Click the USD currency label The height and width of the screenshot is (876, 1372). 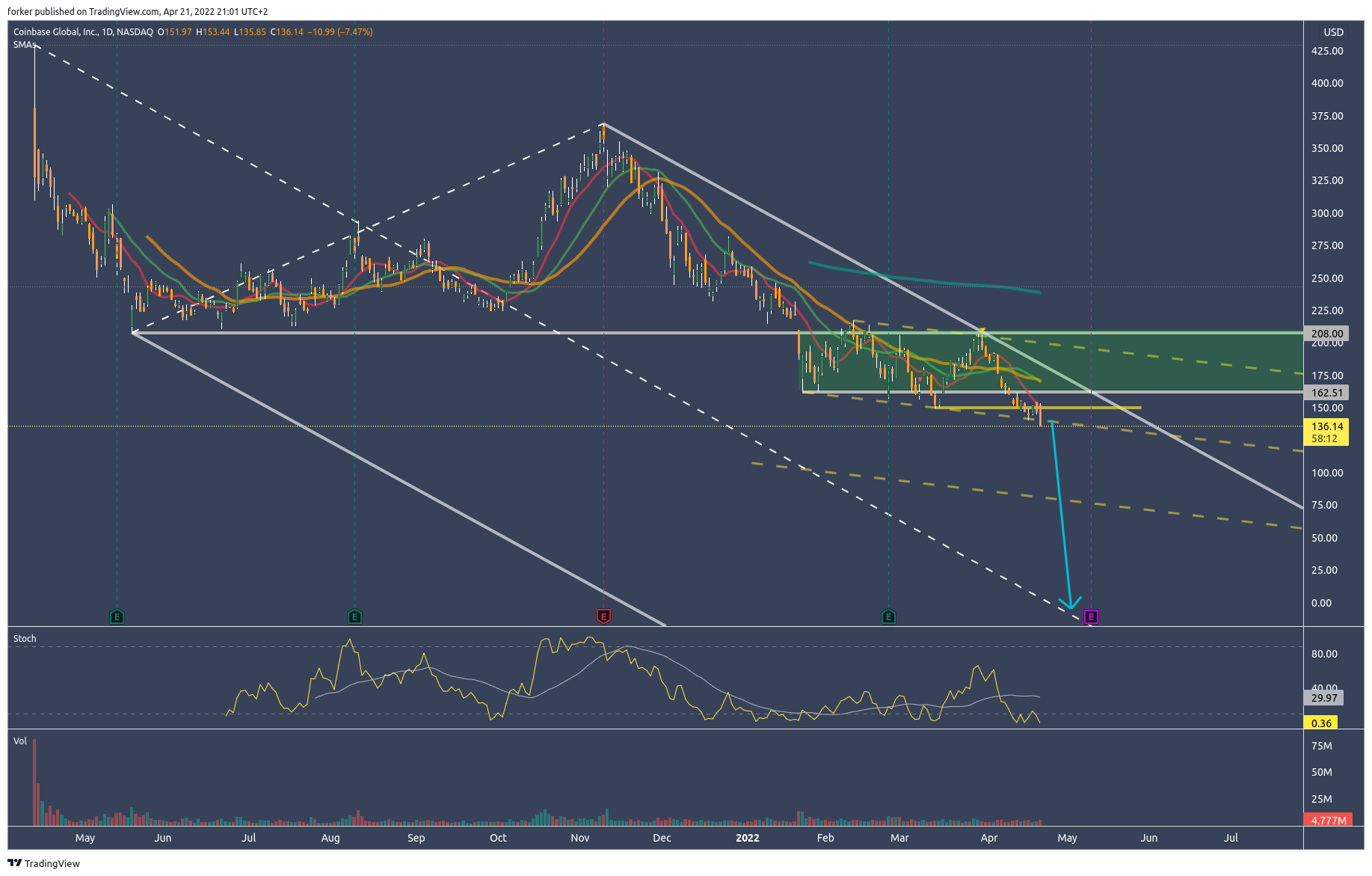[x=1334, y=32]
